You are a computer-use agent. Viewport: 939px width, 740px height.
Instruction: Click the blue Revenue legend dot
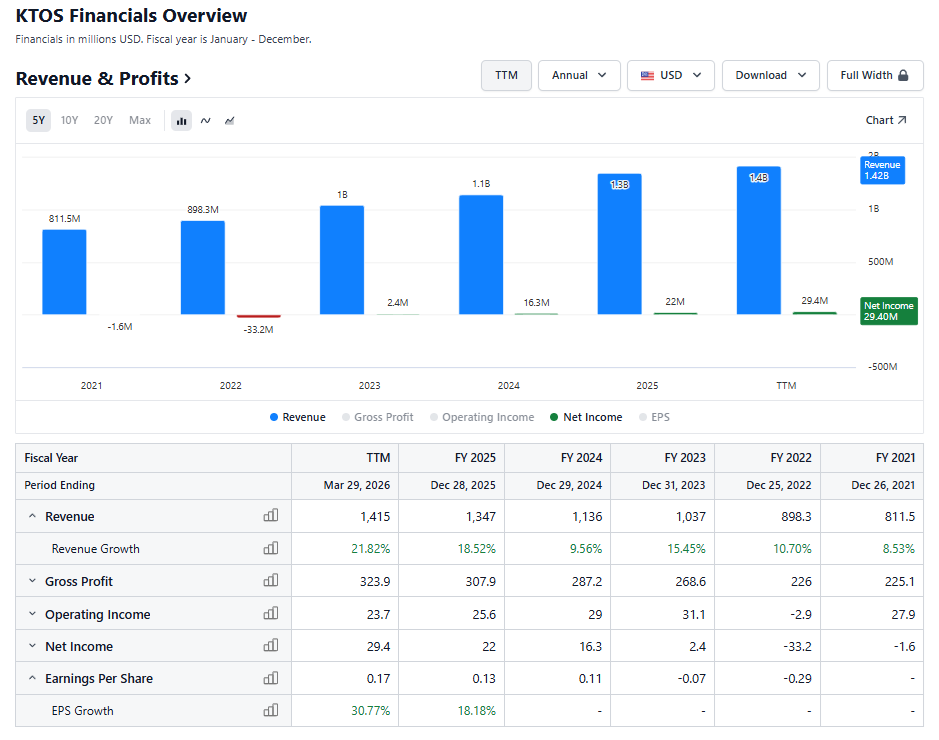coord(274,417)
